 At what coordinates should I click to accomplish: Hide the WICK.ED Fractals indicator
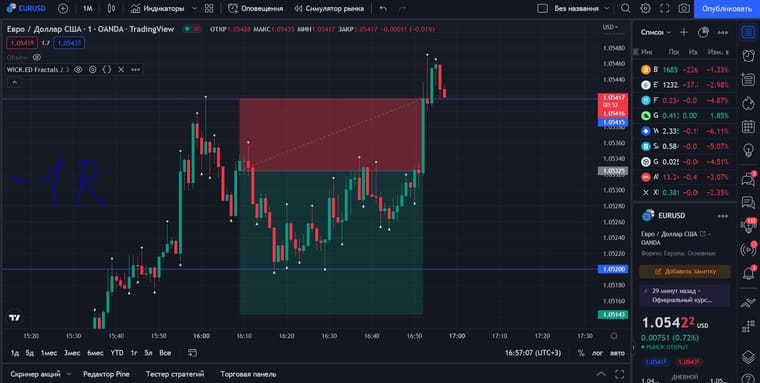pyautogui.click(x=78, y=69)
